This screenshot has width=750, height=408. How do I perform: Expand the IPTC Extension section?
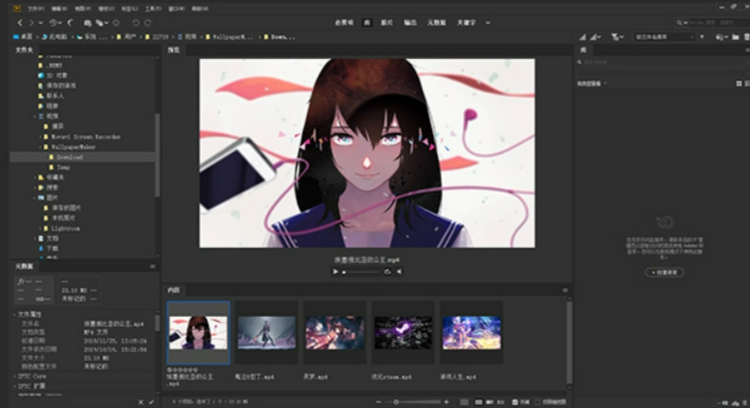(x=14, y=386)
